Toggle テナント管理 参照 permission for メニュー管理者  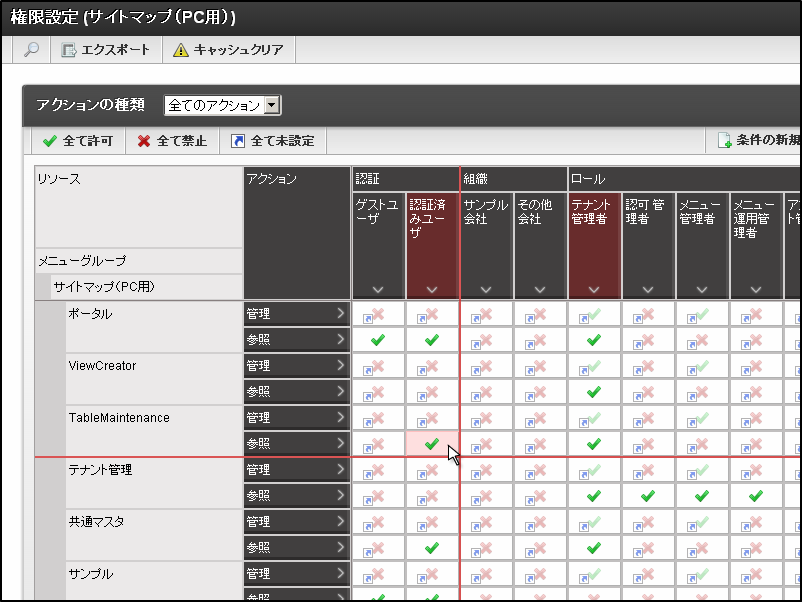pyautogui.click(x=702, y=496)
